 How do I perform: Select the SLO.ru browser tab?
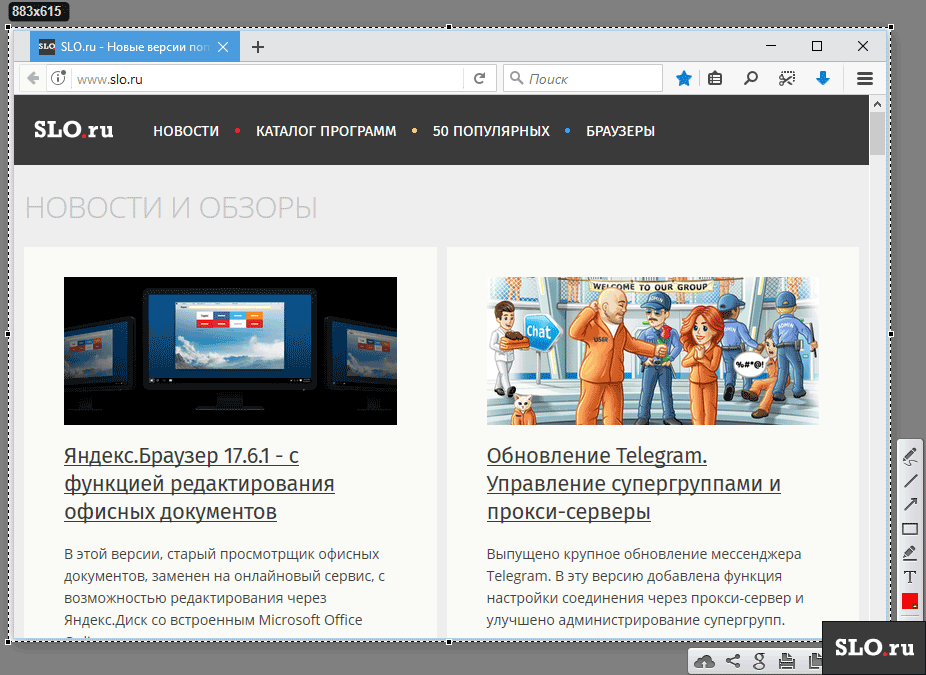click(x=135, y=47)
